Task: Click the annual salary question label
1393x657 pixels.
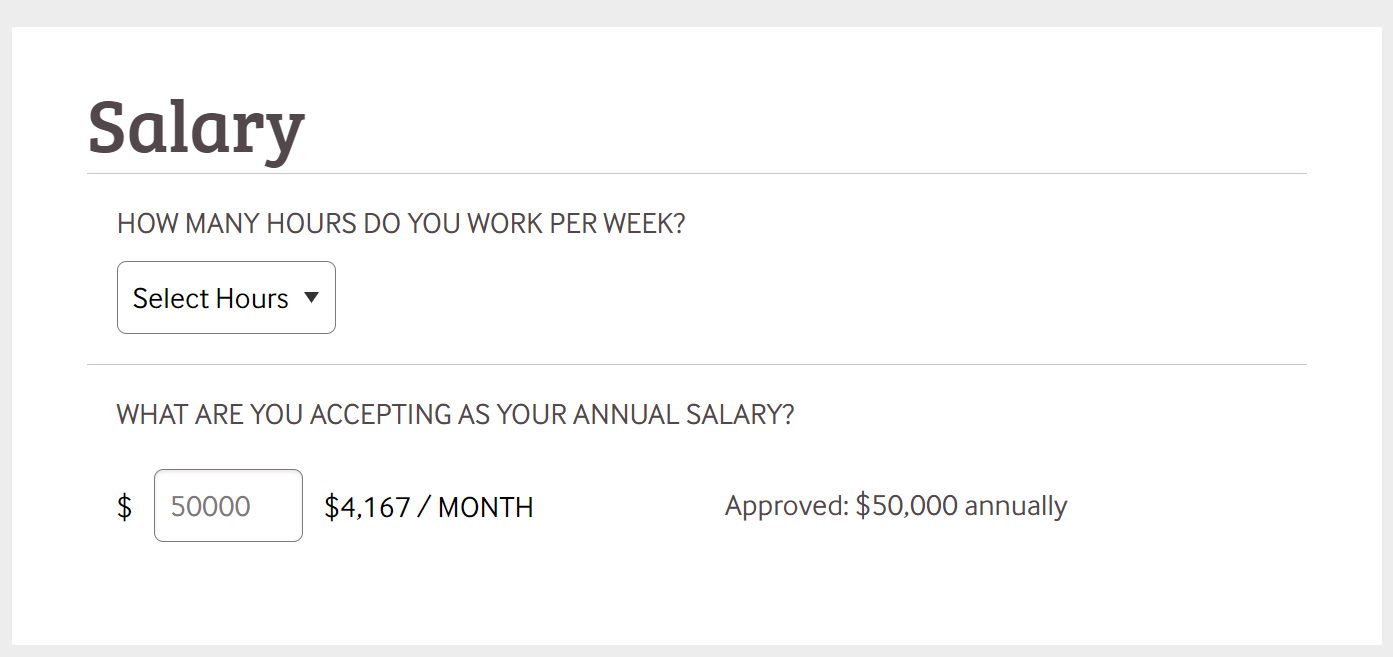Action: [x=455, y=414]
